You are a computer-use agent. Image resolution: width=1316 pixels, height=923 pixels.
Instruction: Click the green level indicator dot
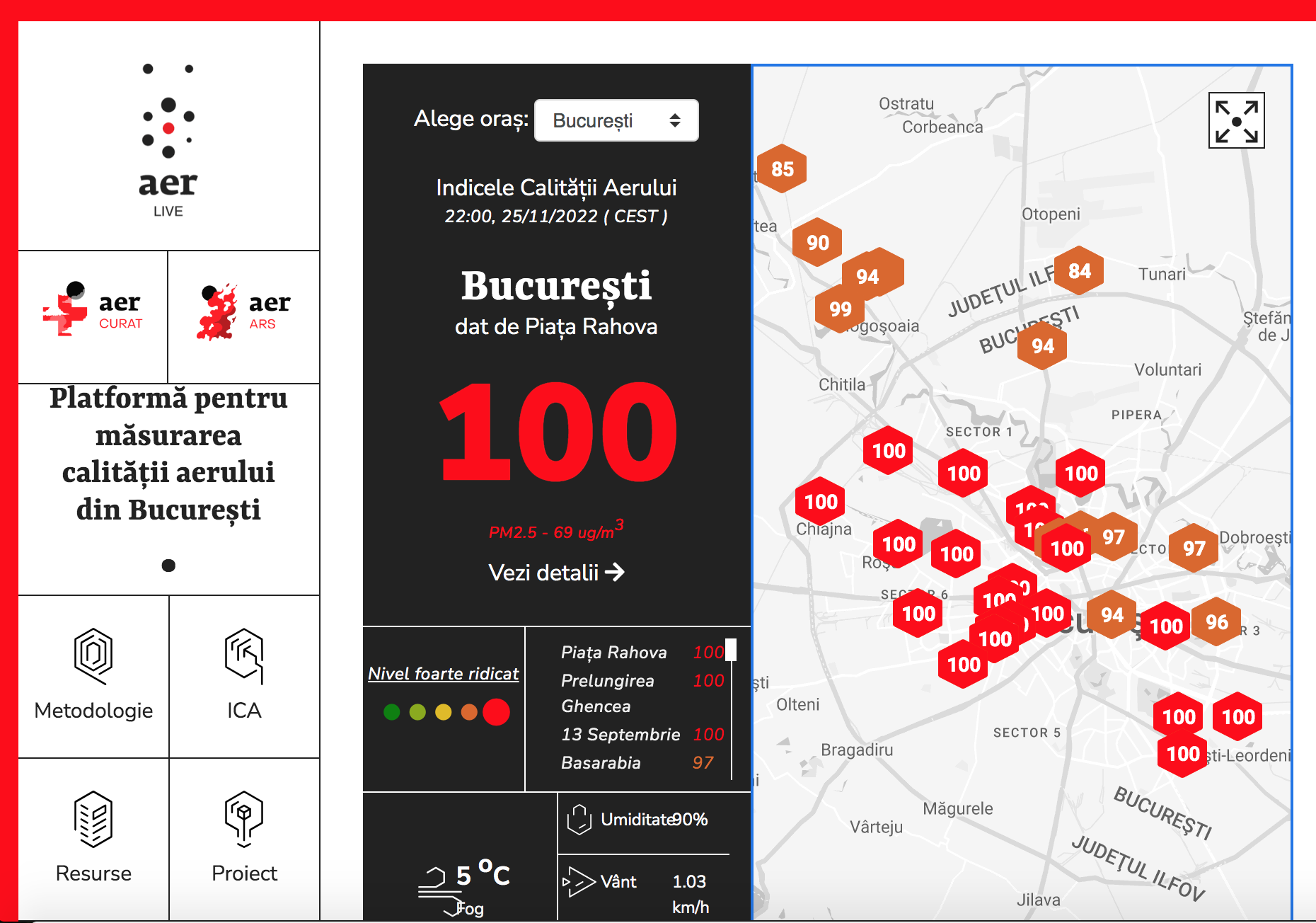(391, 712)
